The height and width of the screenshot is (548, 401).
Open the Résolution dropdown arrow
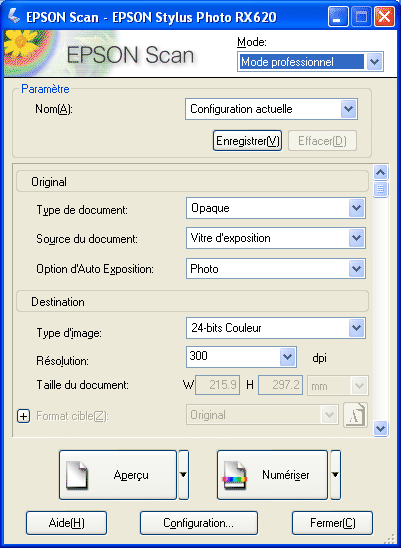tap(287, 357)
